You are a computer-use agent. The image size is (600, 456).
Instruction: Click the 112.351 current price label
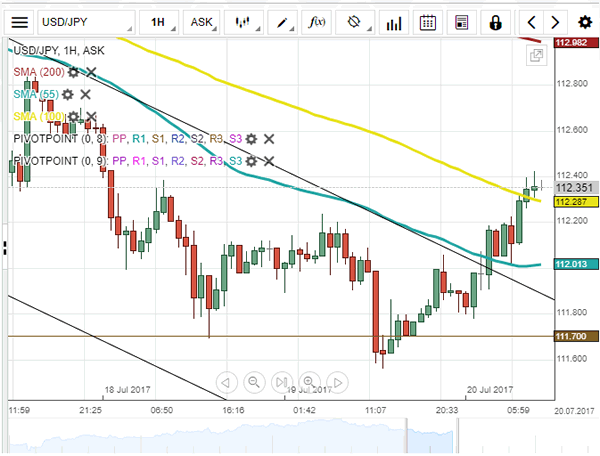click(x=576, y=187)
